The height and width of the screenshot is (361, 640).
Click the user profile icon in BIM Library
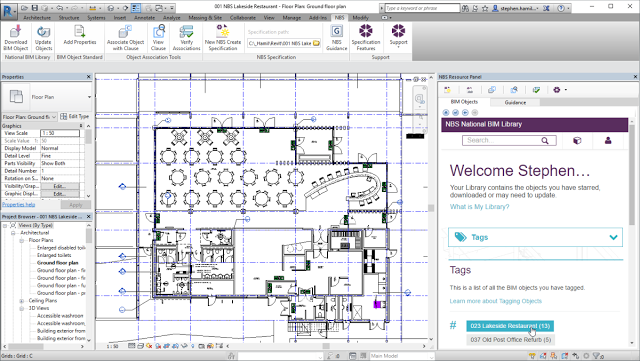[x=608, y=140]
